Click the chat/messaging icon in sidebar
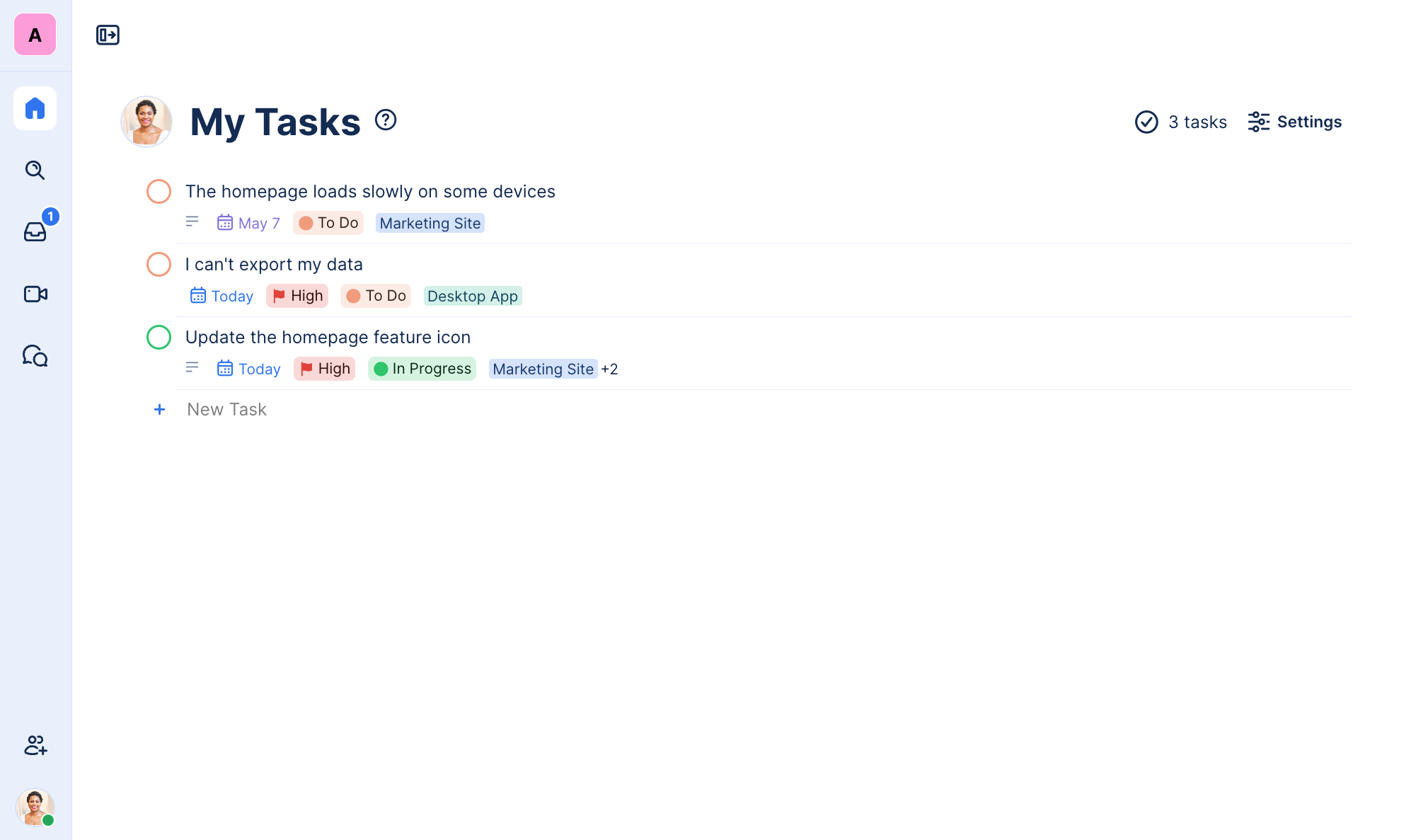 35,355
